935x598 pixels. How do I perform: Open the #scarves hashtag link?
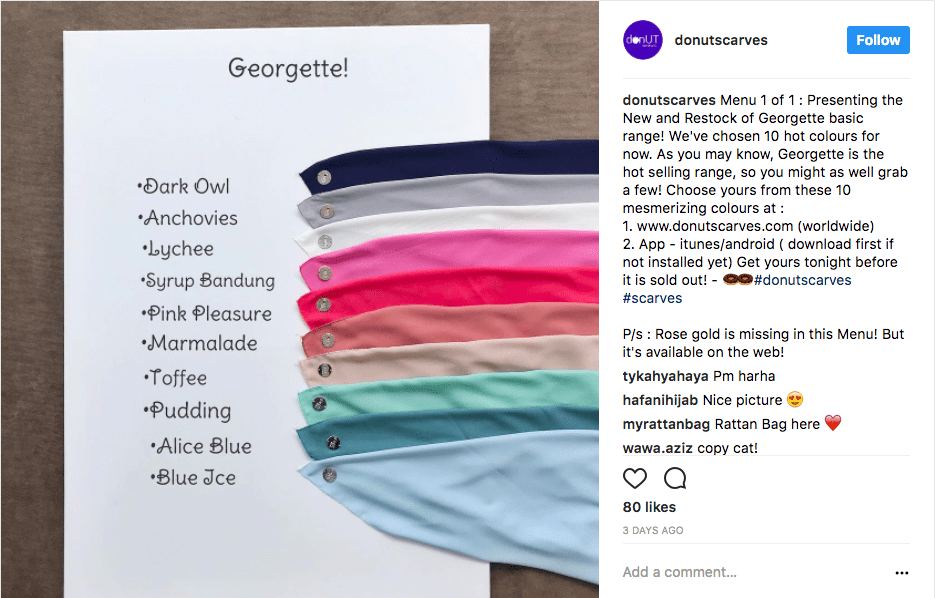[652, 298]
